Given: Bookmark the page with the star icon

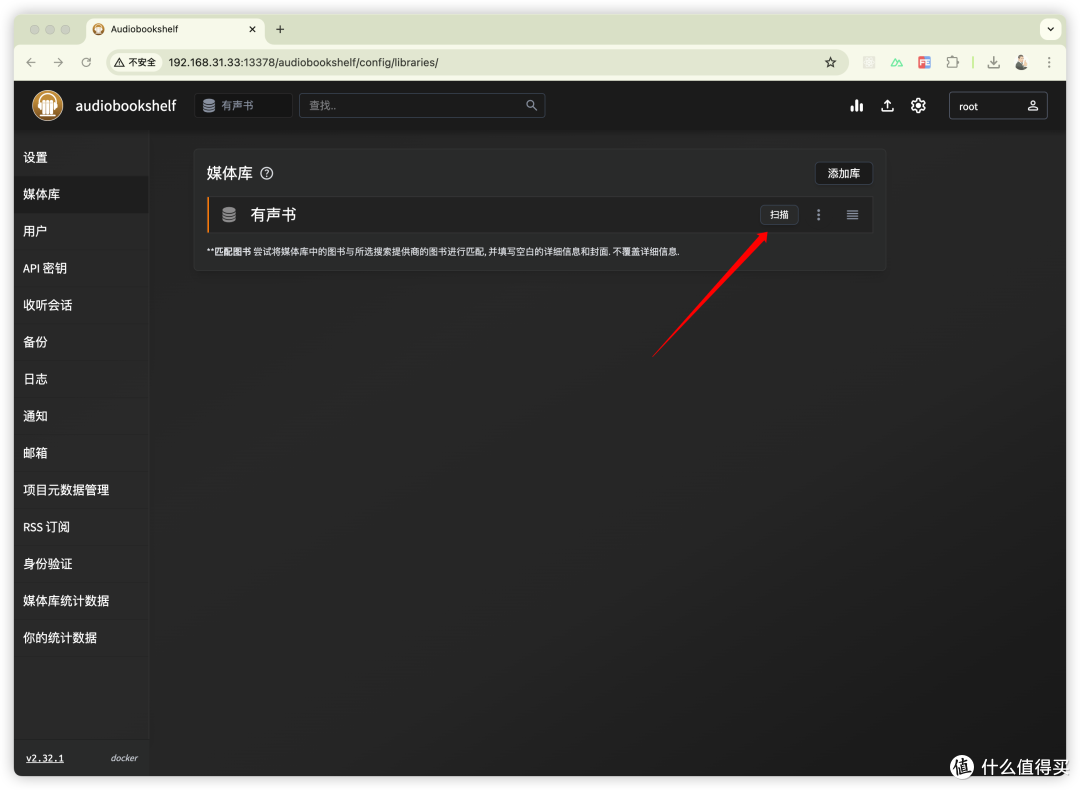Looking at the screenshot, I should [x=830, y=62].
